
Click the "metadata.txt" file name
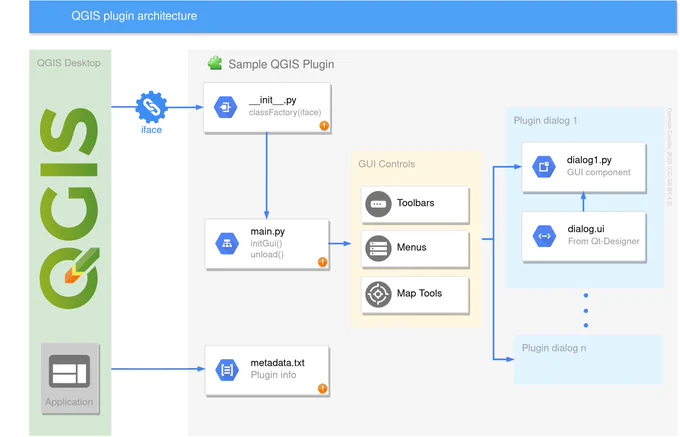coord(278,362)
